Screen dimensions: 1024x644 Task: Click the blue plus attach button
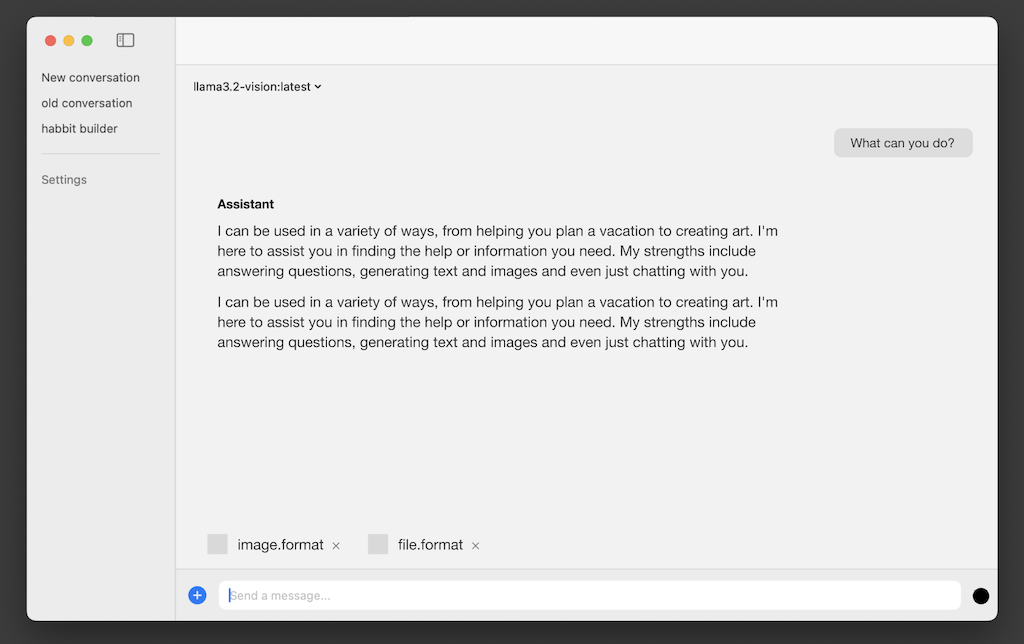coord(197,595)
